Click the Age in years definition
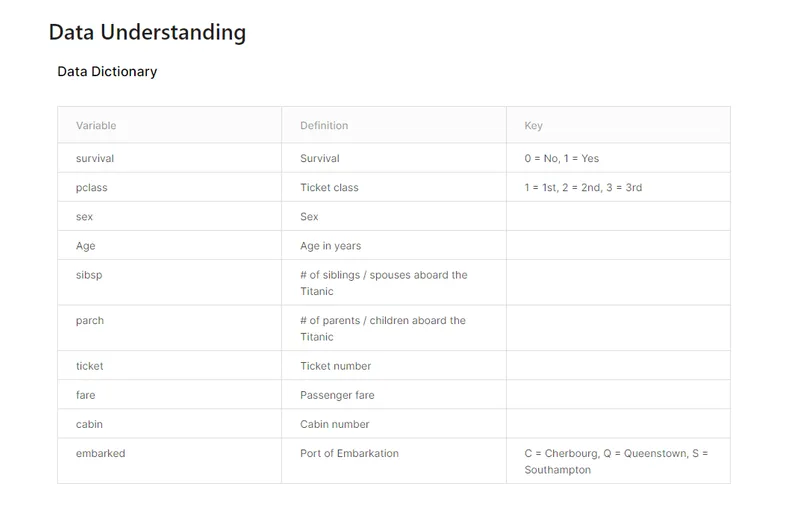The height and width of the screenshot is (510, 800). 331,246
